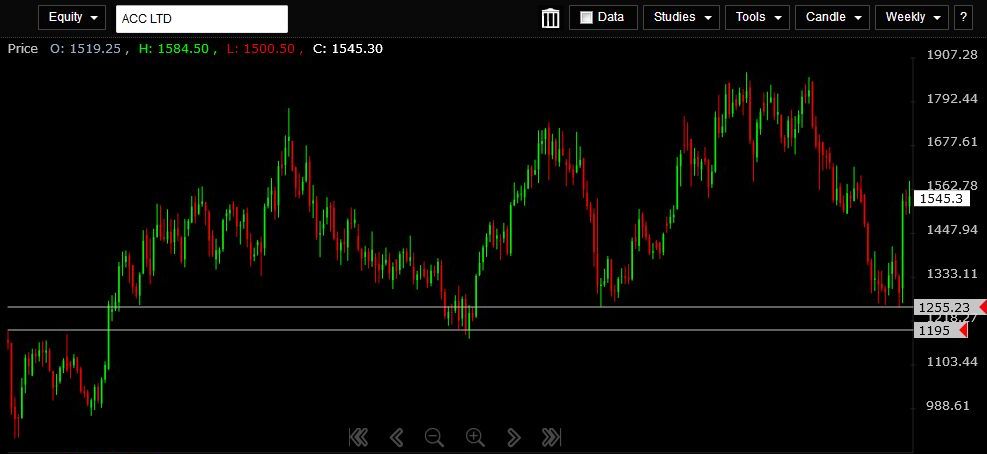
Task: Toggle the Data checkbox
Action: pyautogui.click(x=586, y=18)
